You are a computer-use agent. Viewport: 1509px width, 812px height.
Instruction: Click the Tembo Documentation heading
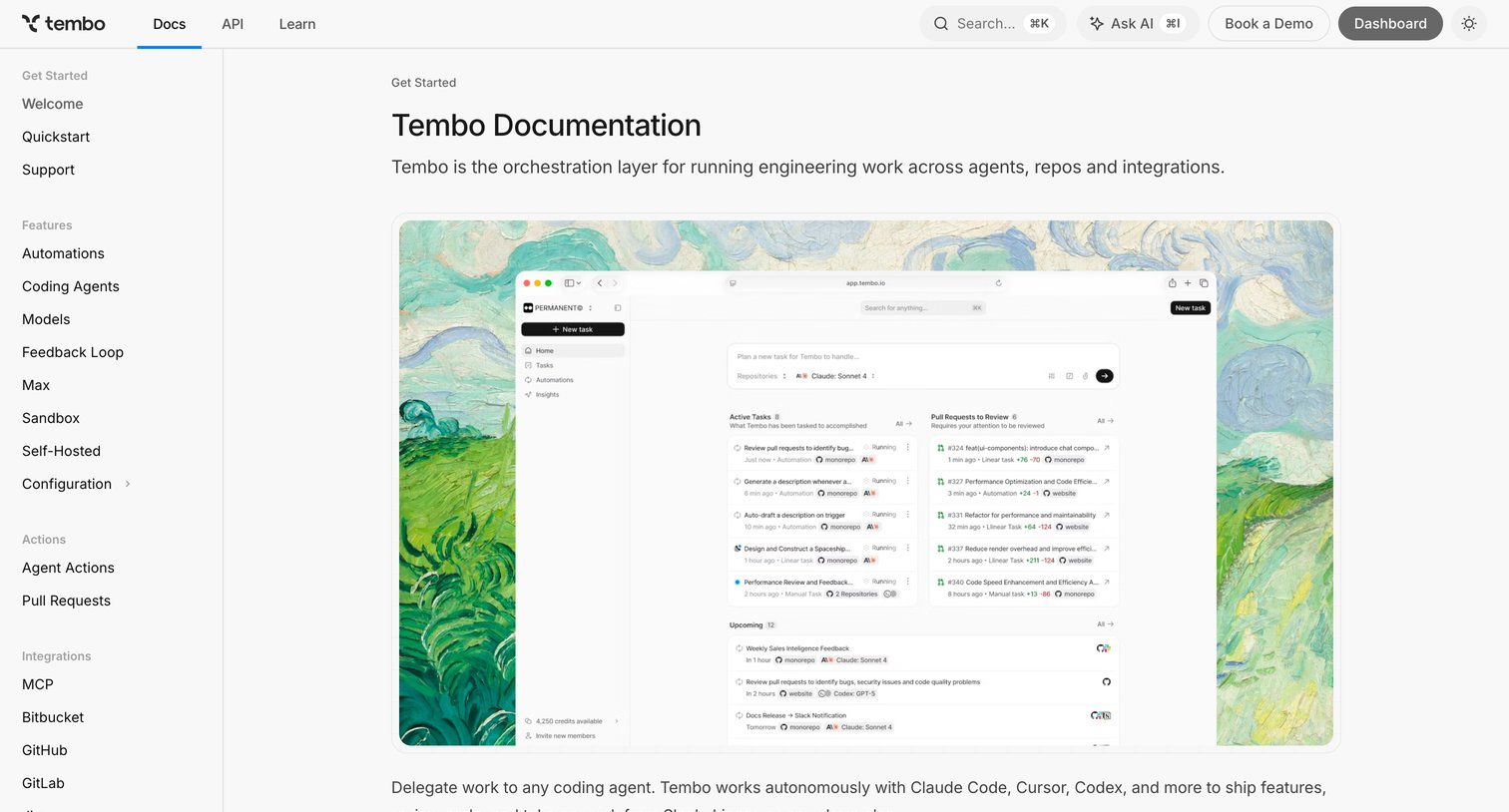[546, 126]
